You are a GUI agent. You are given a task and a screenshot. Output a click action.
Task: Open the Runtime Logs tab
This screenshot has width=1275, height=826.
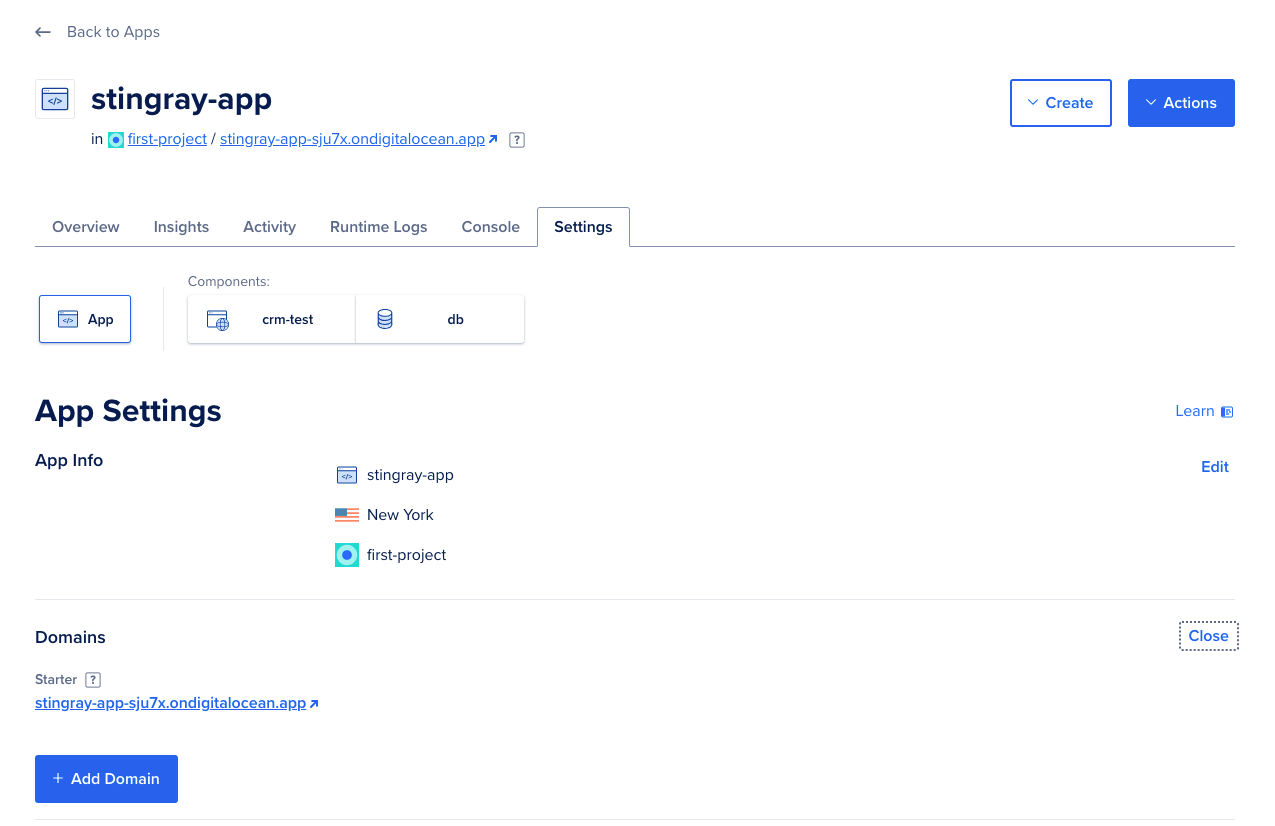coord(379,227)
